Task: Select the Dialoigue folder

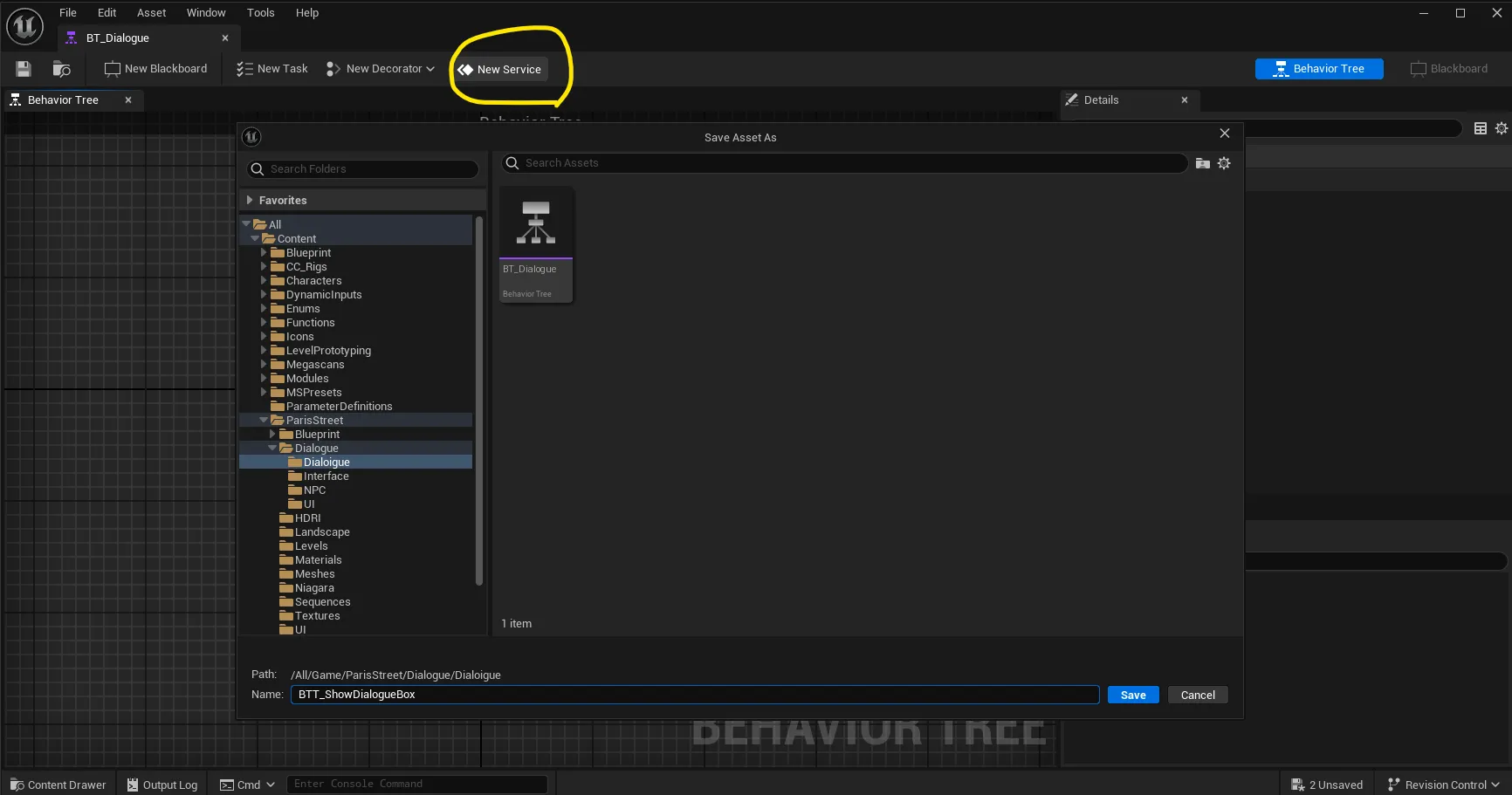Action: [326, 463]
